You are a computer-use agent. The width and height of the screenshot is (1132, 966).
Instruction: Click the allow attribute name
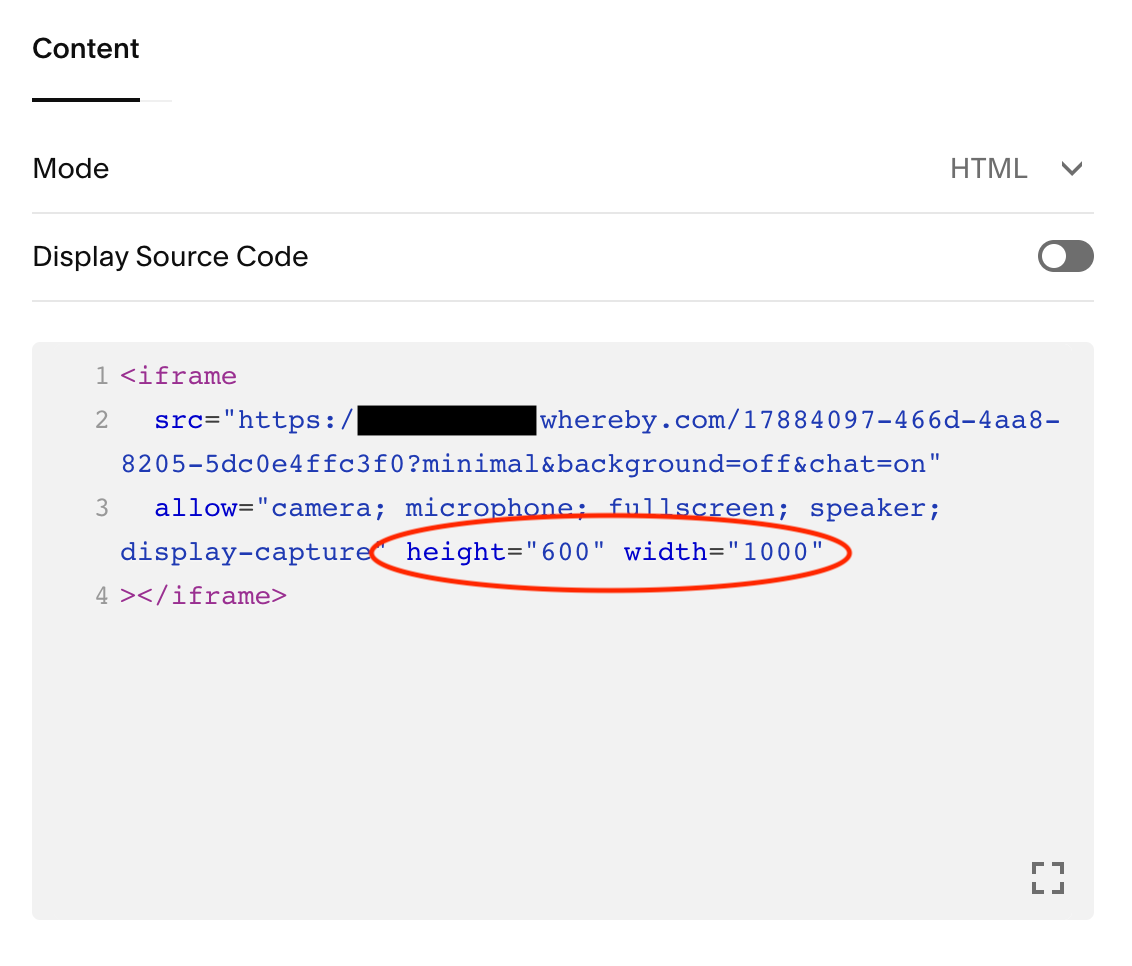point(196,508)
